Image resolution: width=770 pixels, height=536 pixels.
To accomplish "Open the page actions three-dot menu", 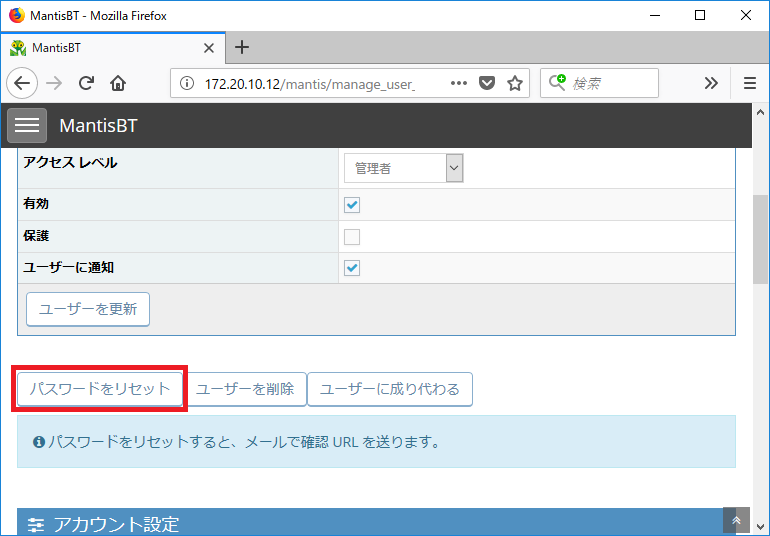I will pyautogui.click(x=459, y=83).
